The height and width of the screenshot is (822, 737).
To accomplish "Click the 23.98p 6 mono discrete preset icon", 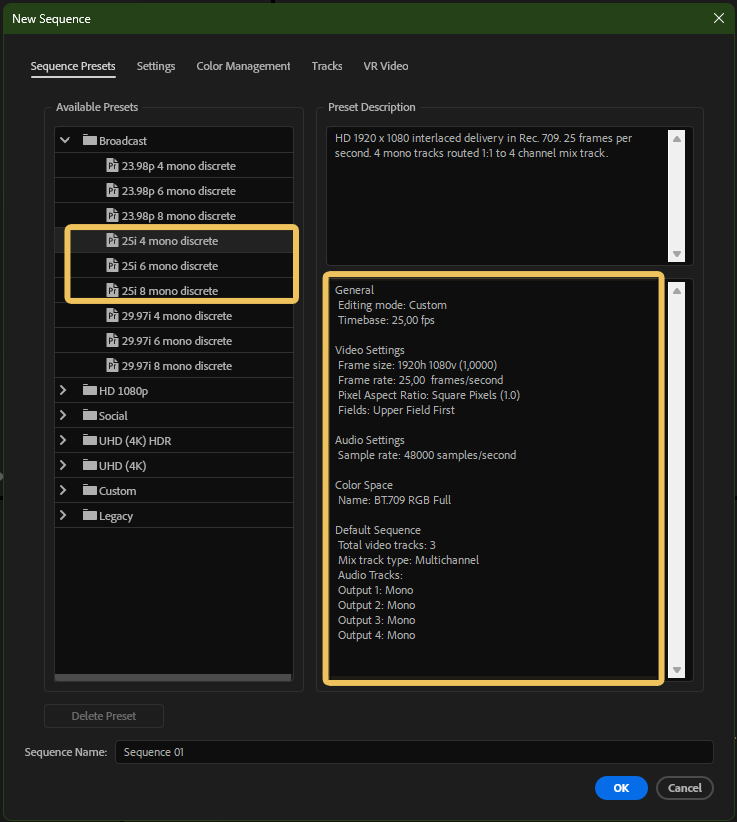I will click(x=112, y=191).
